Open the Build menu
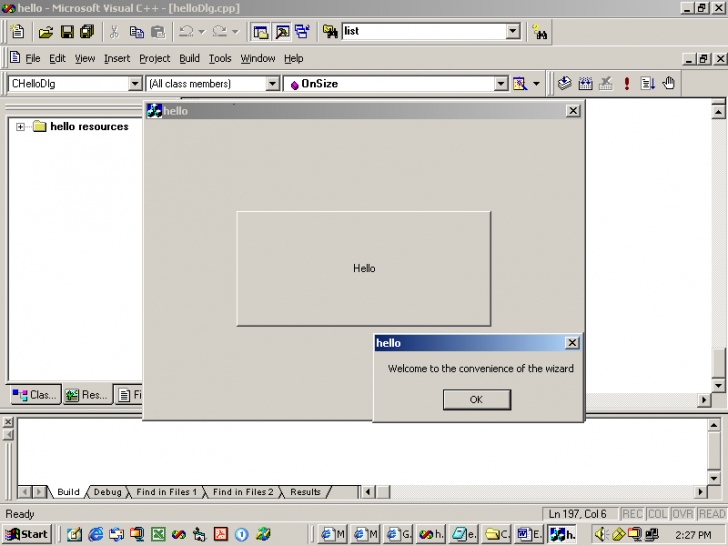The image size is (728, 546). [x=189, y=58]
